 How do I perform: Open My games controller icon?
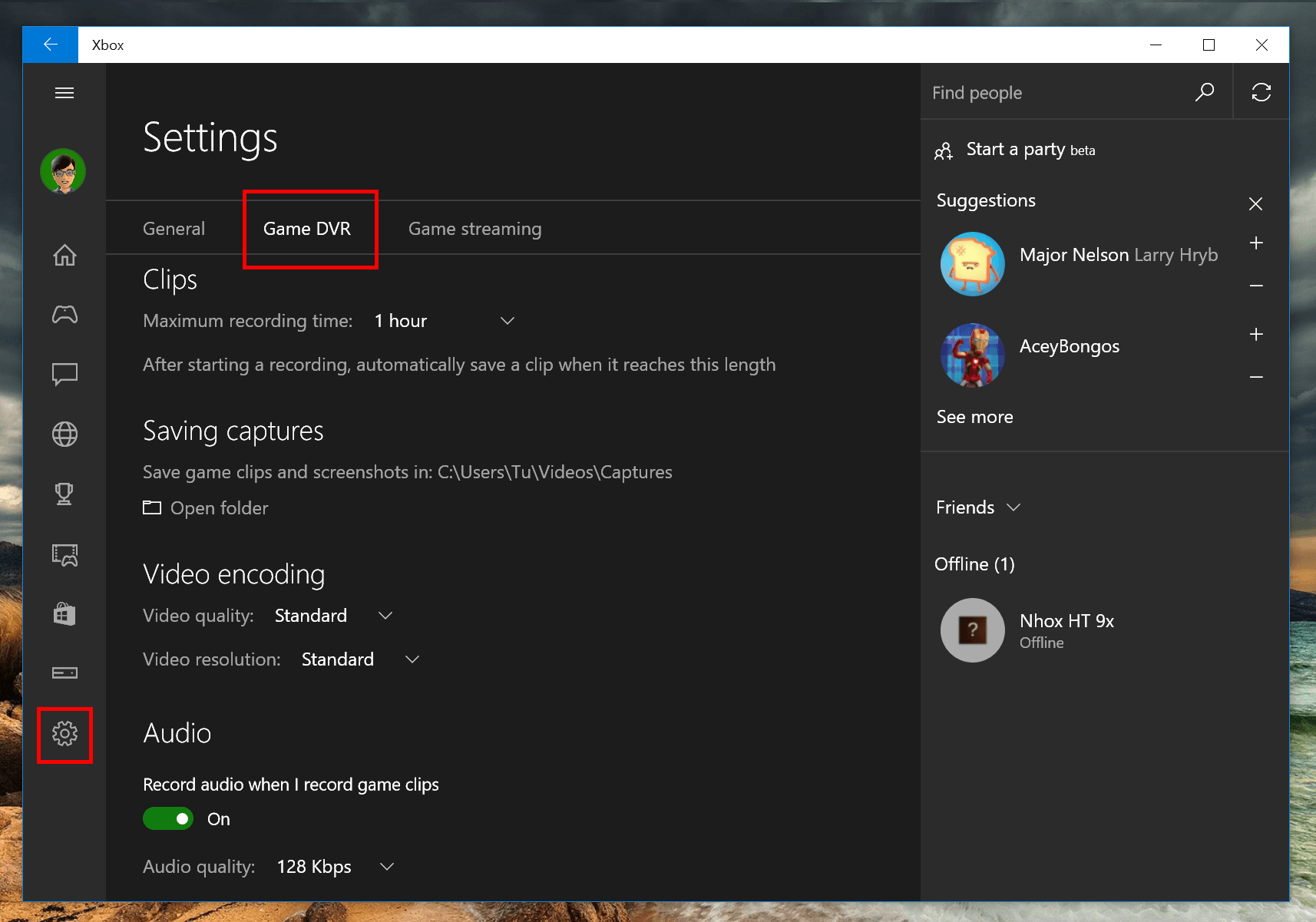[64, 314]
